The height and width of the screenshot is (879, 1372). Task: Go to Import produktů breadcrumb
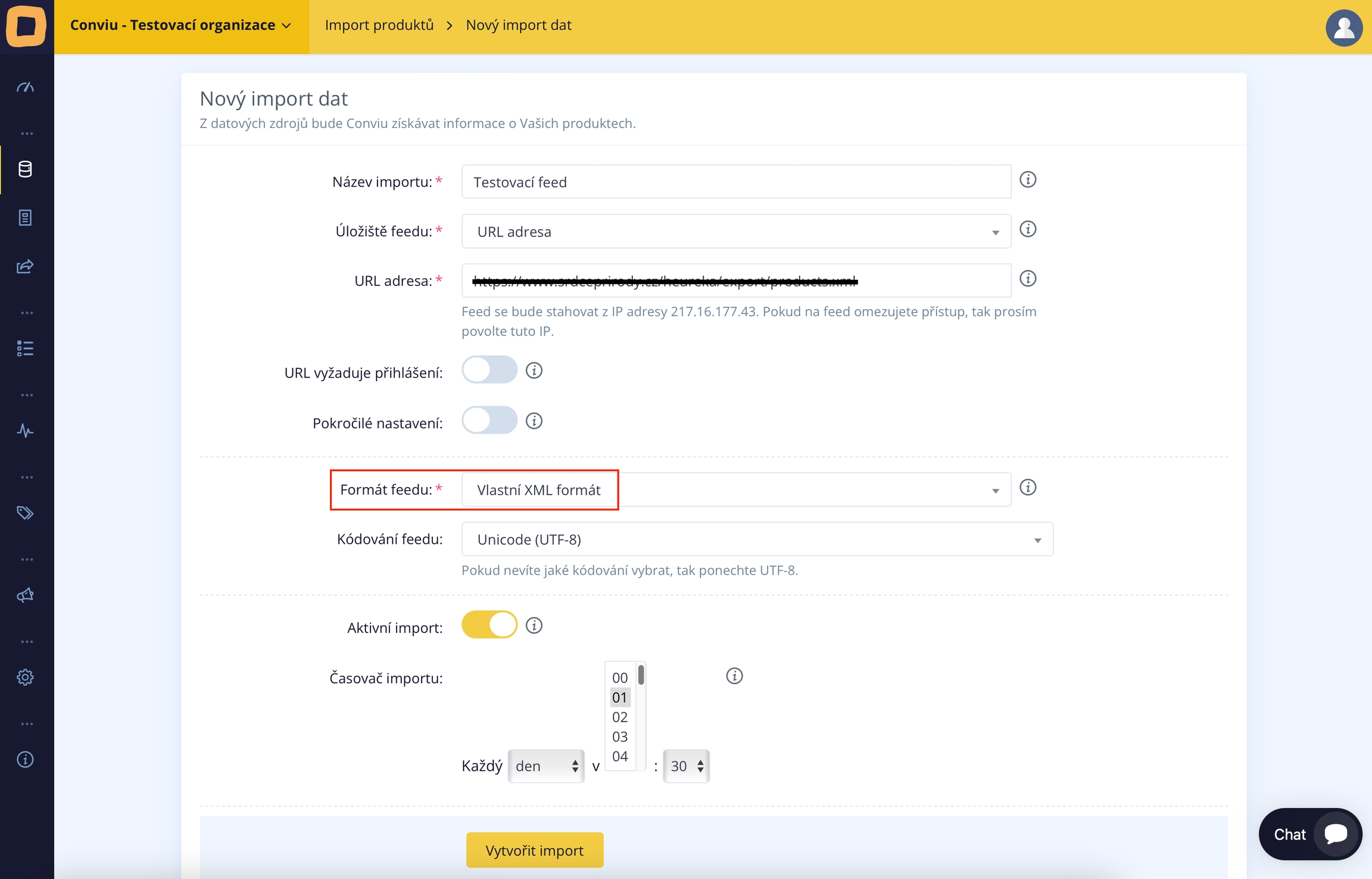coord(379,25)
